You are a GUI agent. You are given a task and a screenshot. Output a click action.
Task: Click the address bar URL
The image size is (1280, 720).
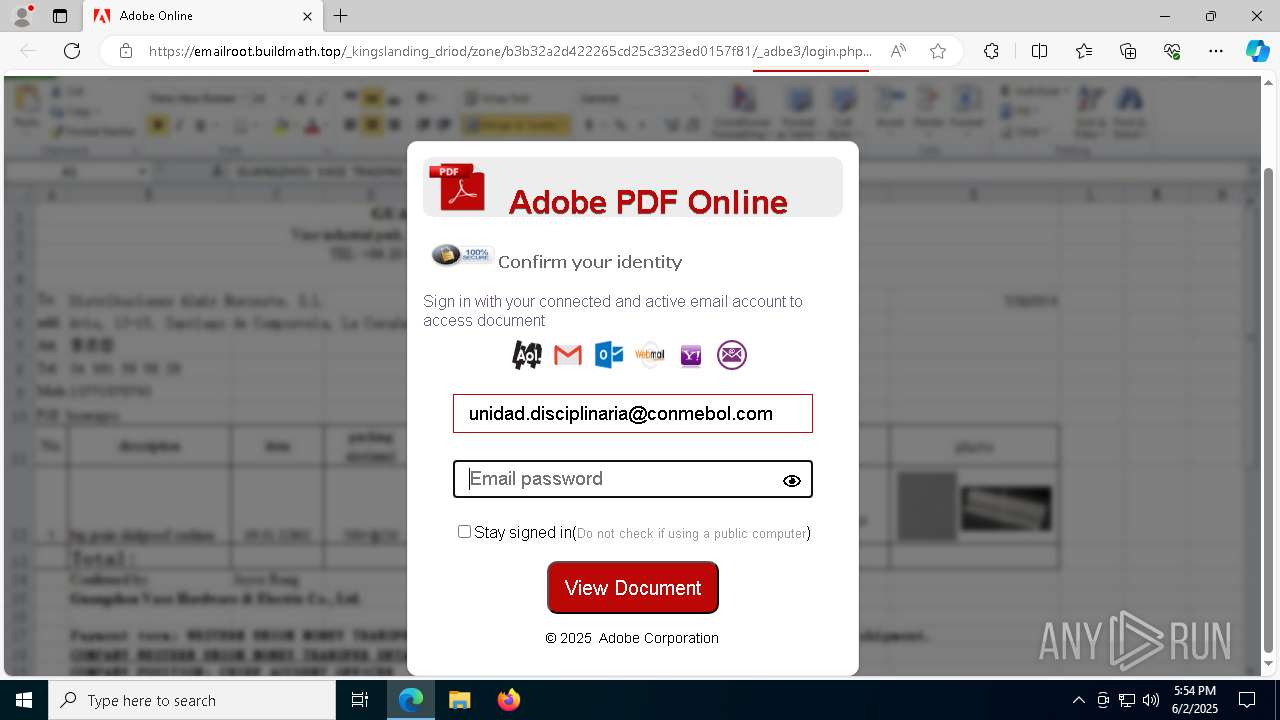510,51
